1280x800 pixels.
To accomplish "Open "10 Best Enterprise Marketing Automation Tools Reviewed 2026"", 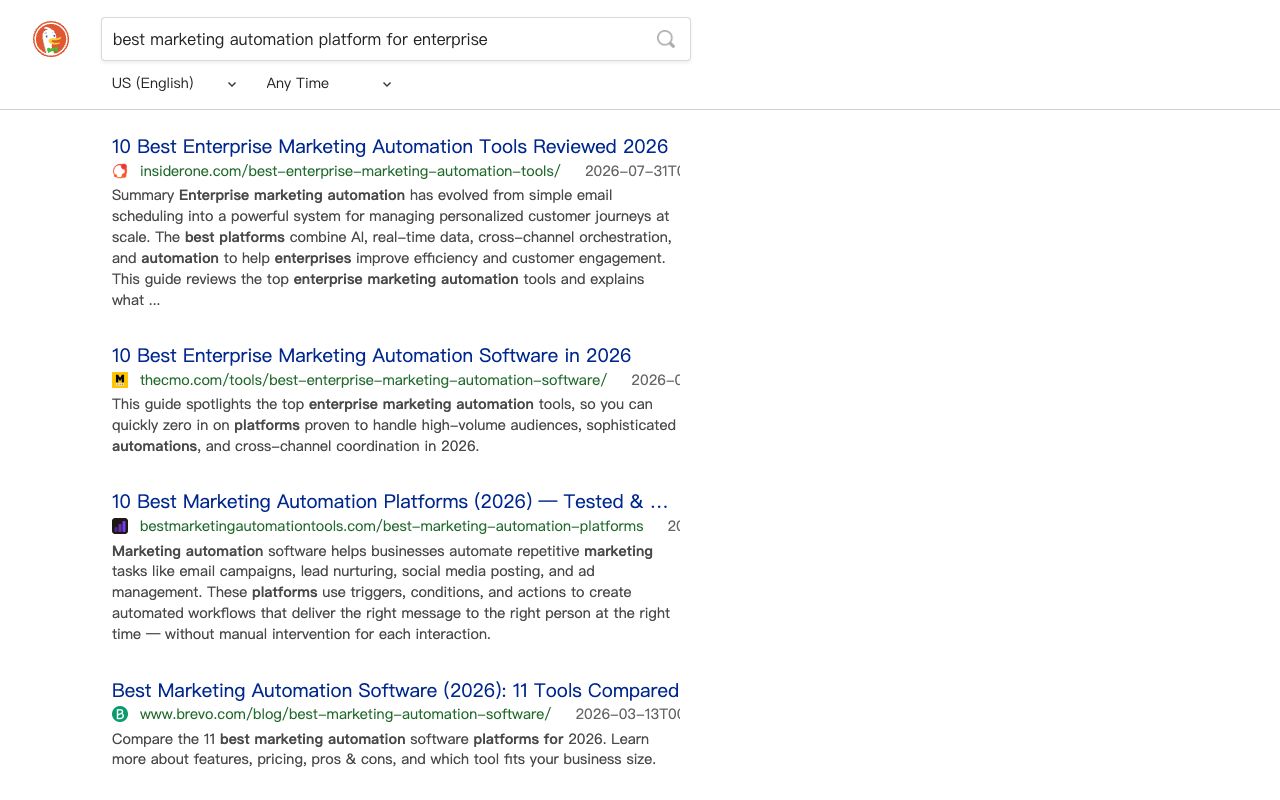I will pyautogui.click(x=390, y=147).
